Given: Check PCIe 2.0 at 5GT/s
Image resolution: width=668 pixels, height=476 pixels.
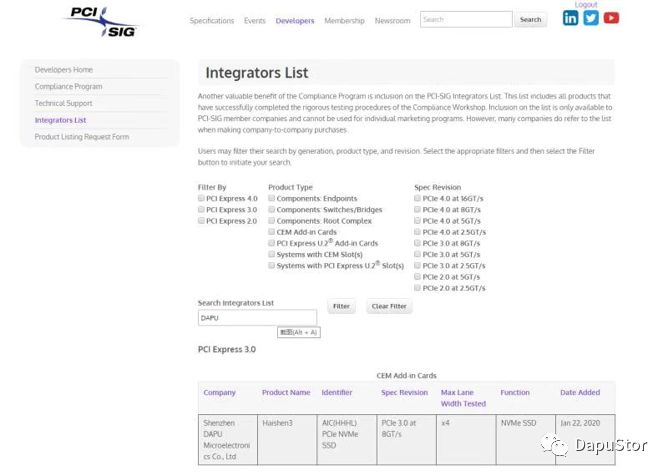Looking at the screenshot, I should 417,277.
